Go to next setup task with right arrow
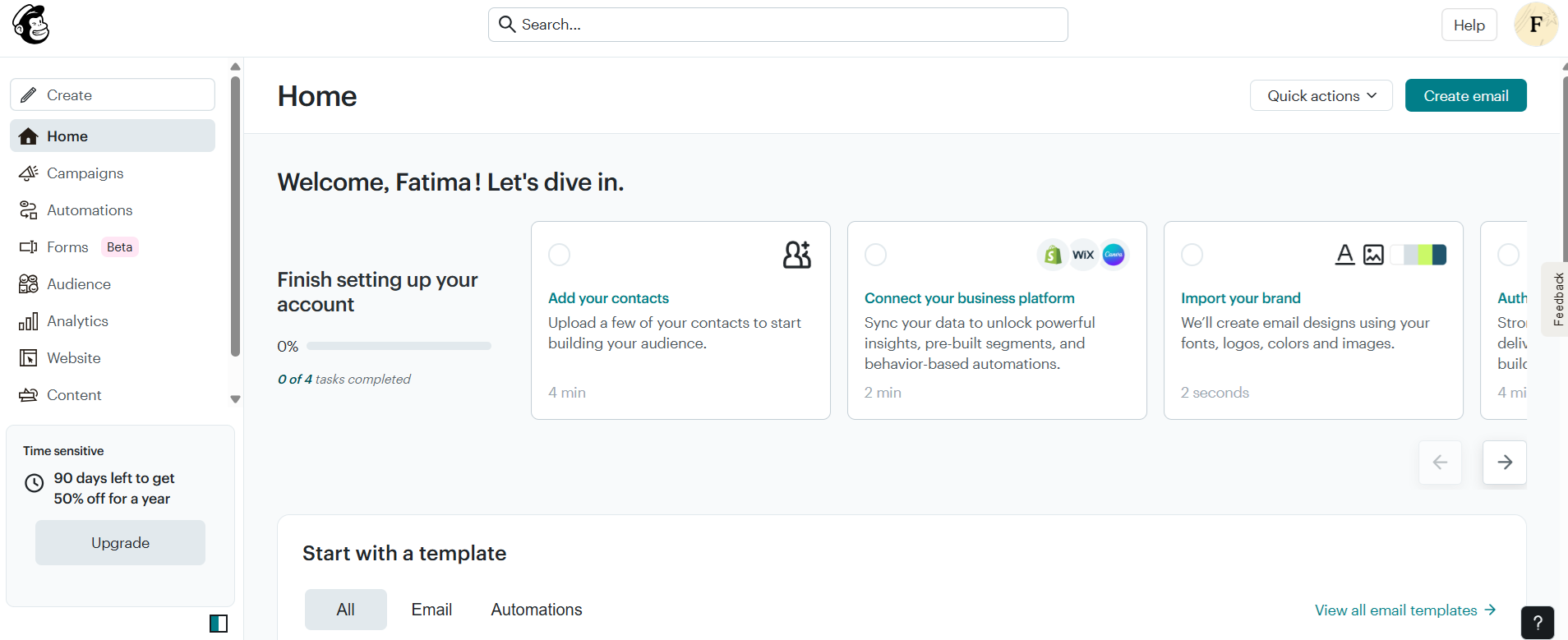 [1504, 463]
